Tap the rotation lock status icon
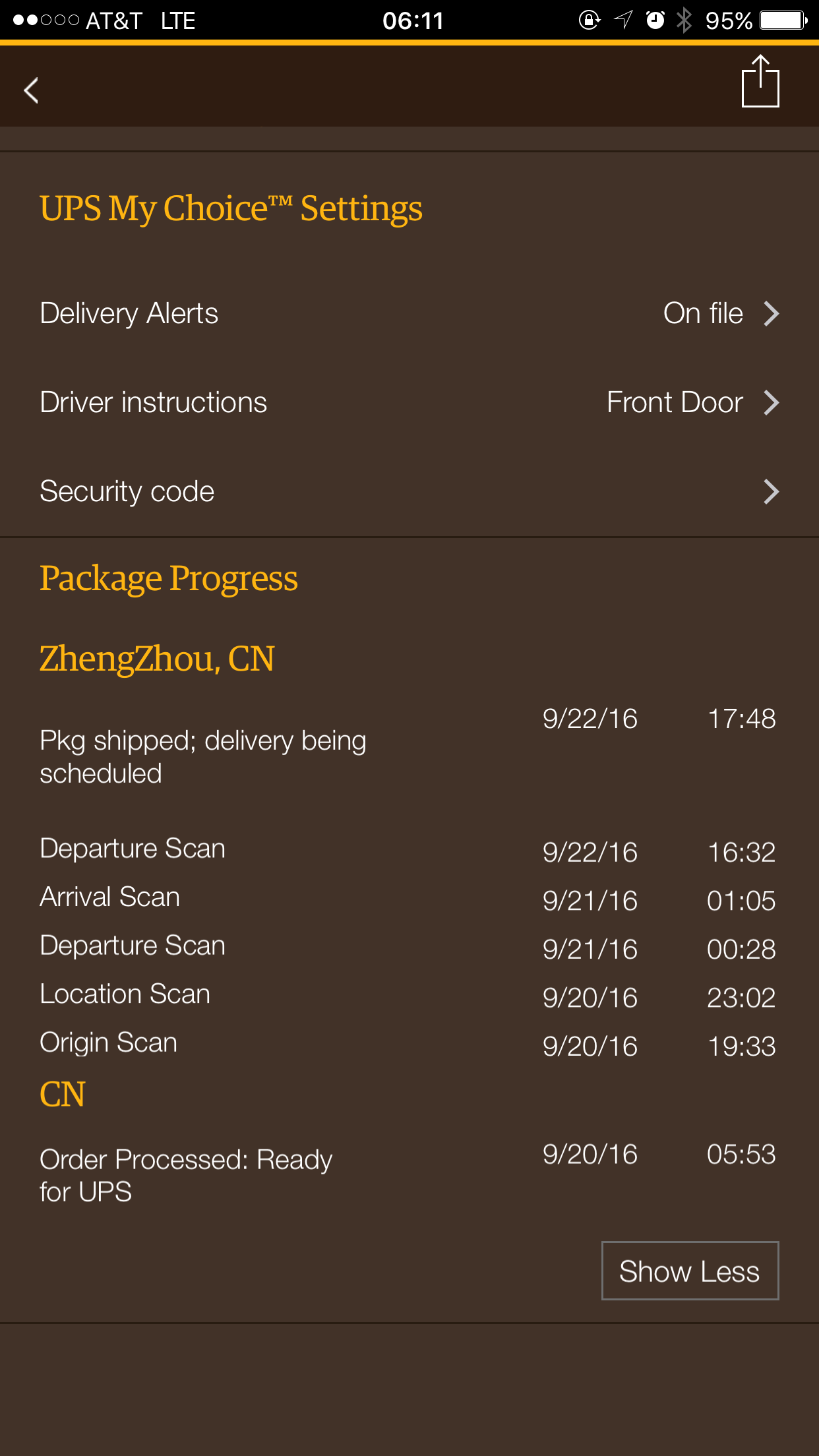This screenshot has width=819, height=1456. coord(589,20)
